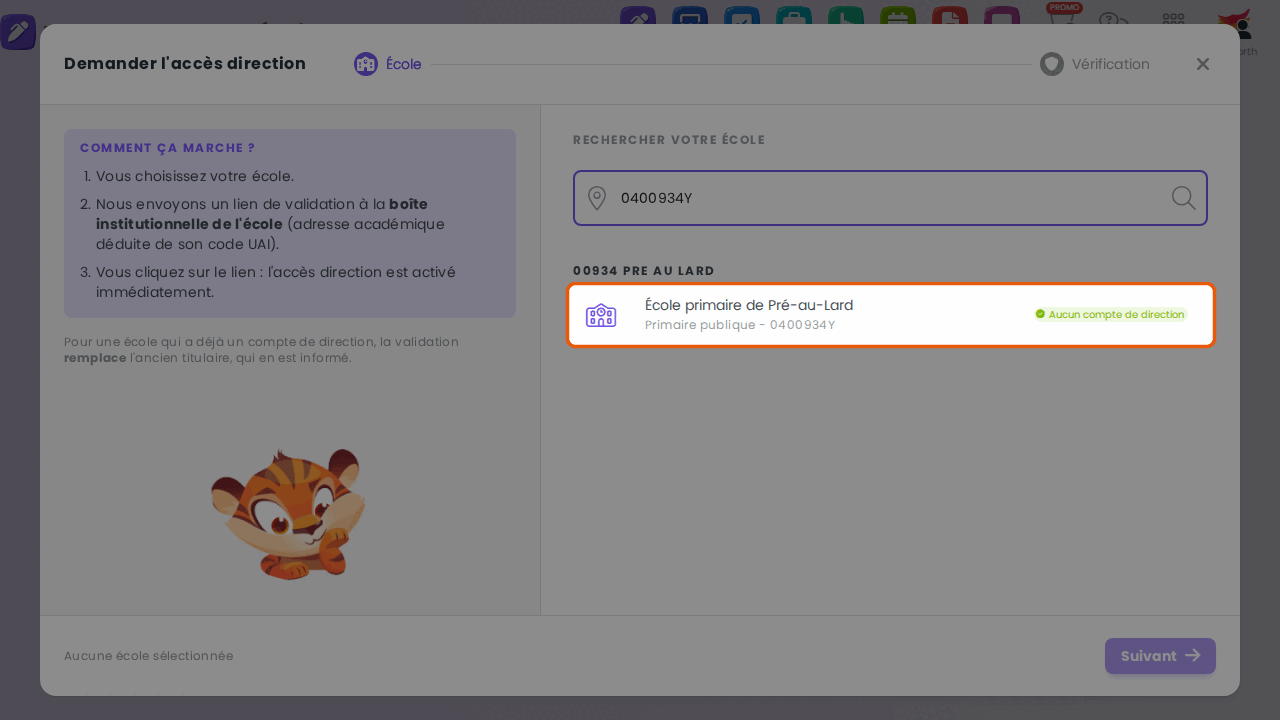Click the school building icon in result row
The width and height of the screenshot is (1280, 720).
[x=601, y=315]
